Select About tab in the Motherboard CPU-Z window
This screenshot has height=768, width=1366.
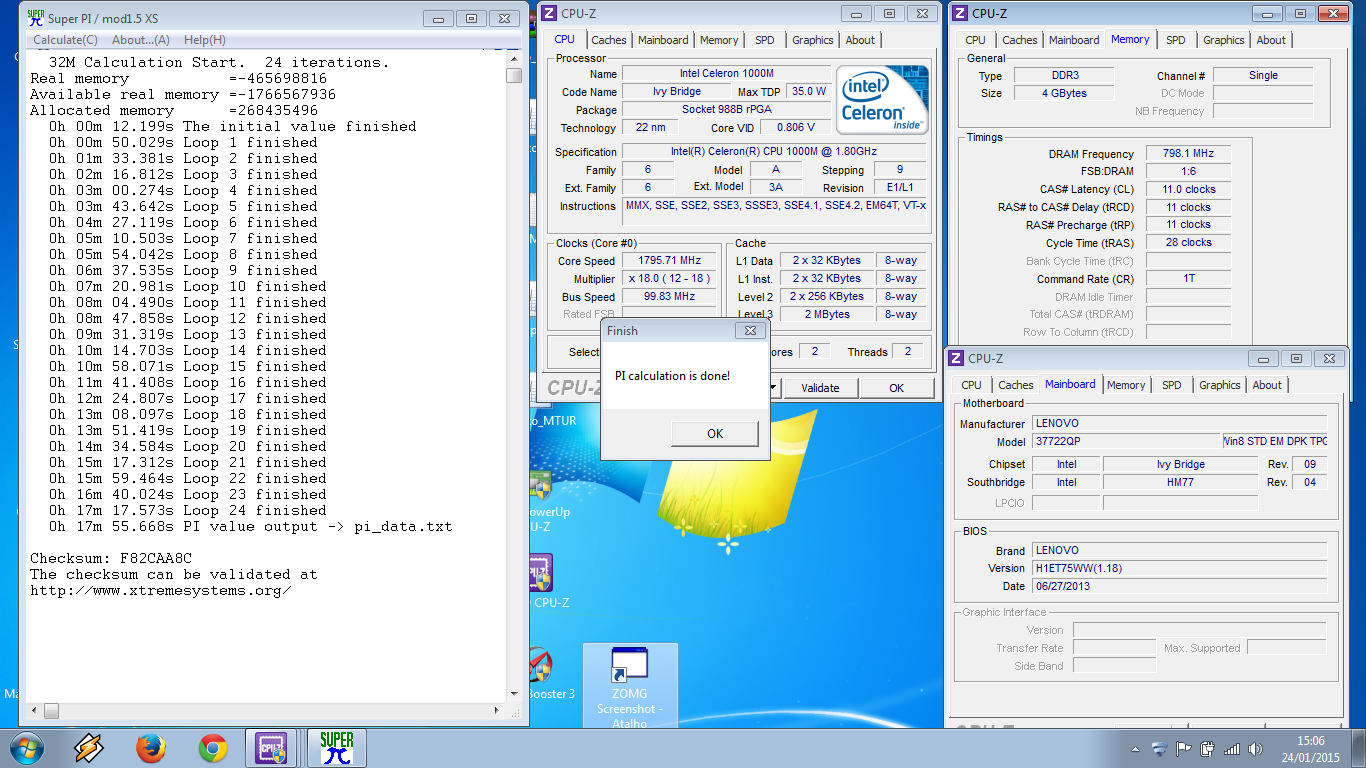[1267, 385]
